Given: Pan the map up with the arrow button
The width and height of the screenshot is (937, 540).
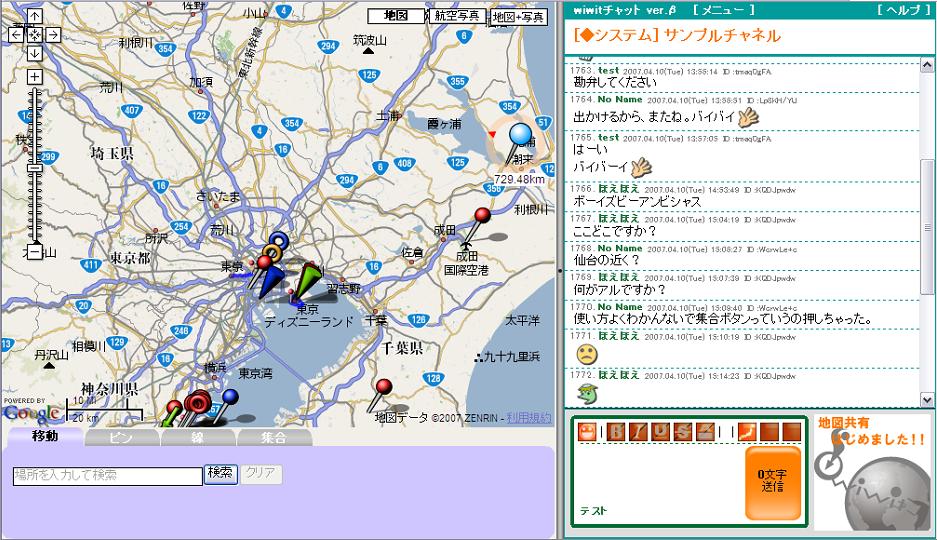Looking at the screenshot, I should (x=35, y=17).
